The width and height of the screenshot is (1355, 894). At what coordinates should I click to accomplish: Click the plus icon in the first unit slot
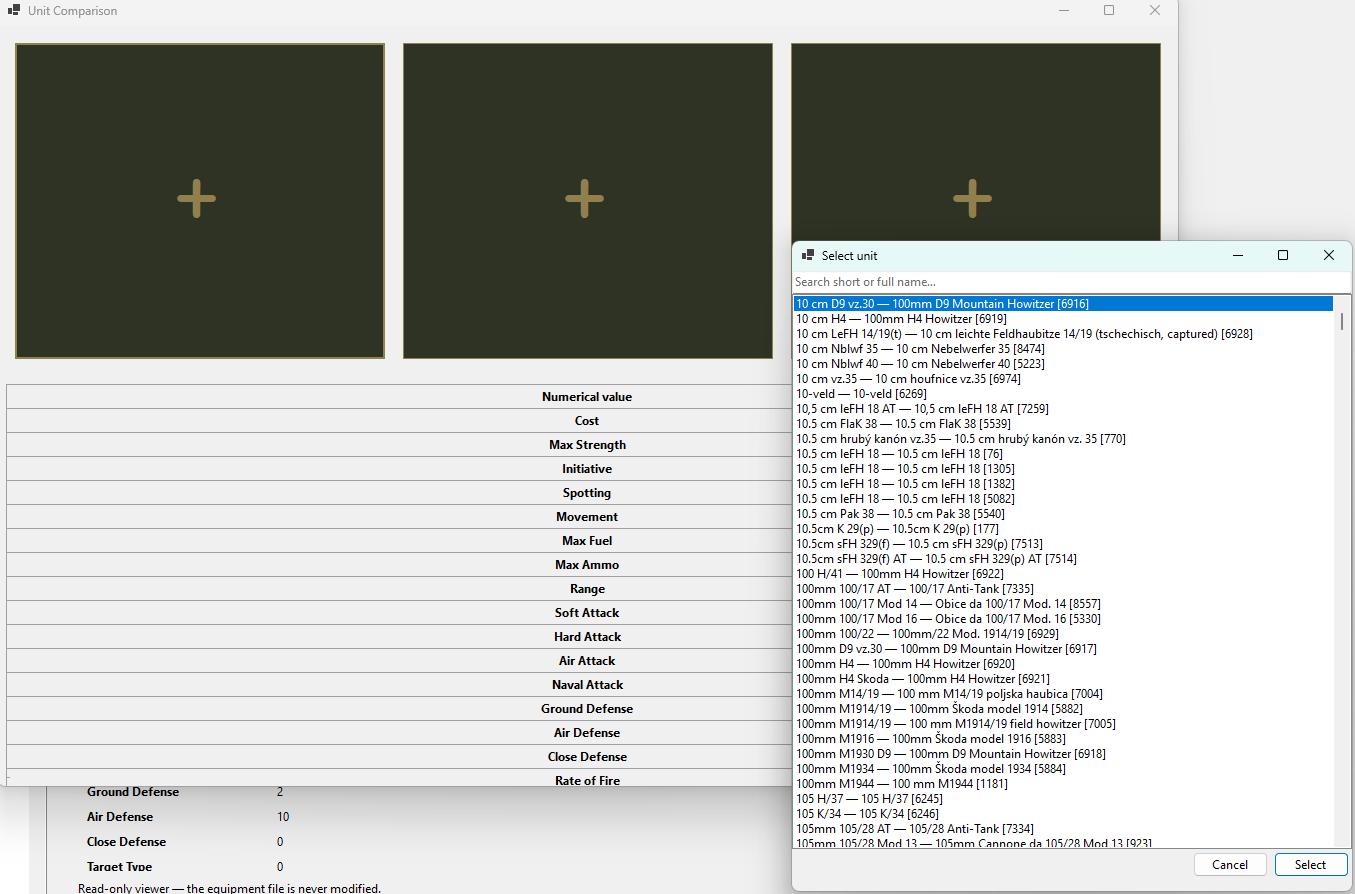tap(196, 199)
